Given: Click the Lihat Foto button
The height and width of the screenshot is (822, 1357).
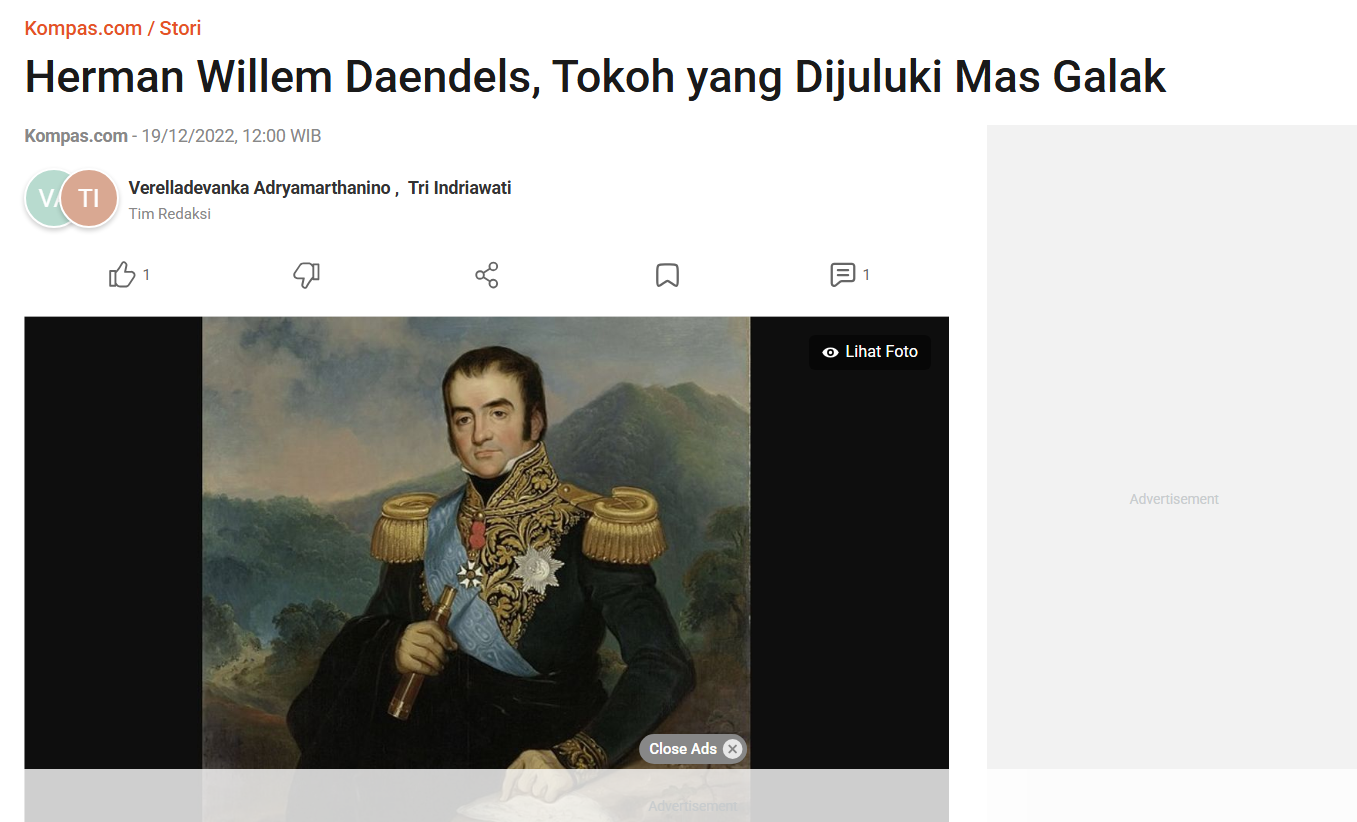Looking at the screenshot, I should click(x=870, y=352).
